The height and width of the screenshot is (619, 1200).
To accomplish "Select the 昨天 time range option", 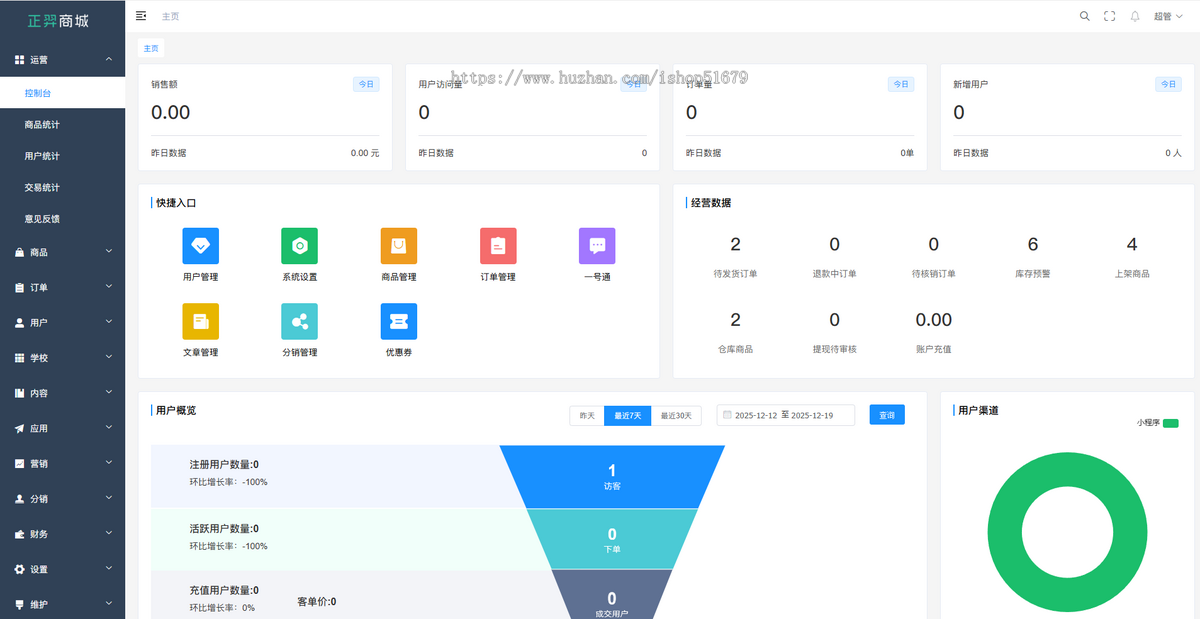I will point(587,415).
